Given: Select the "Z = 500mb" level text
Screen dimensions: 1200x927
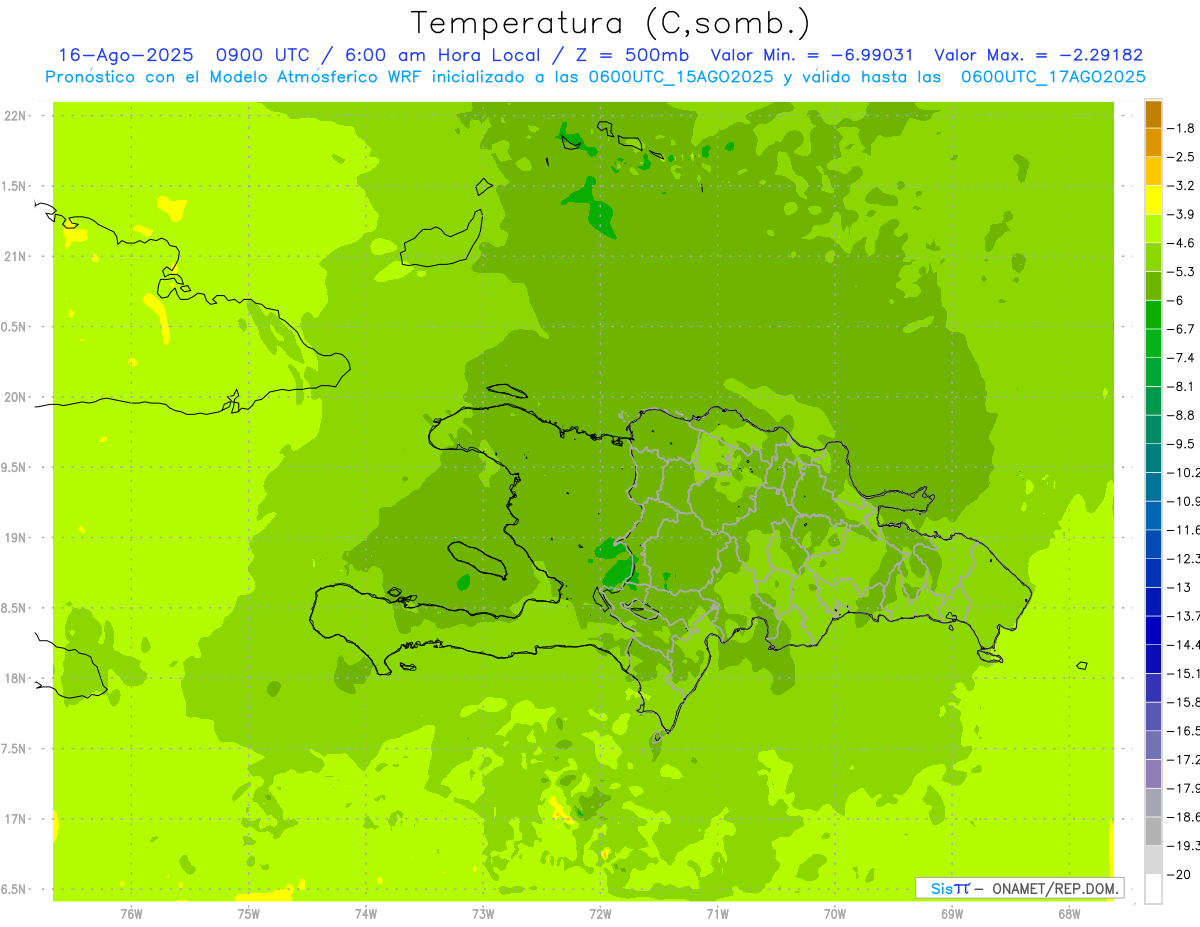Looking at the screenshot, I should coord(633,56).
